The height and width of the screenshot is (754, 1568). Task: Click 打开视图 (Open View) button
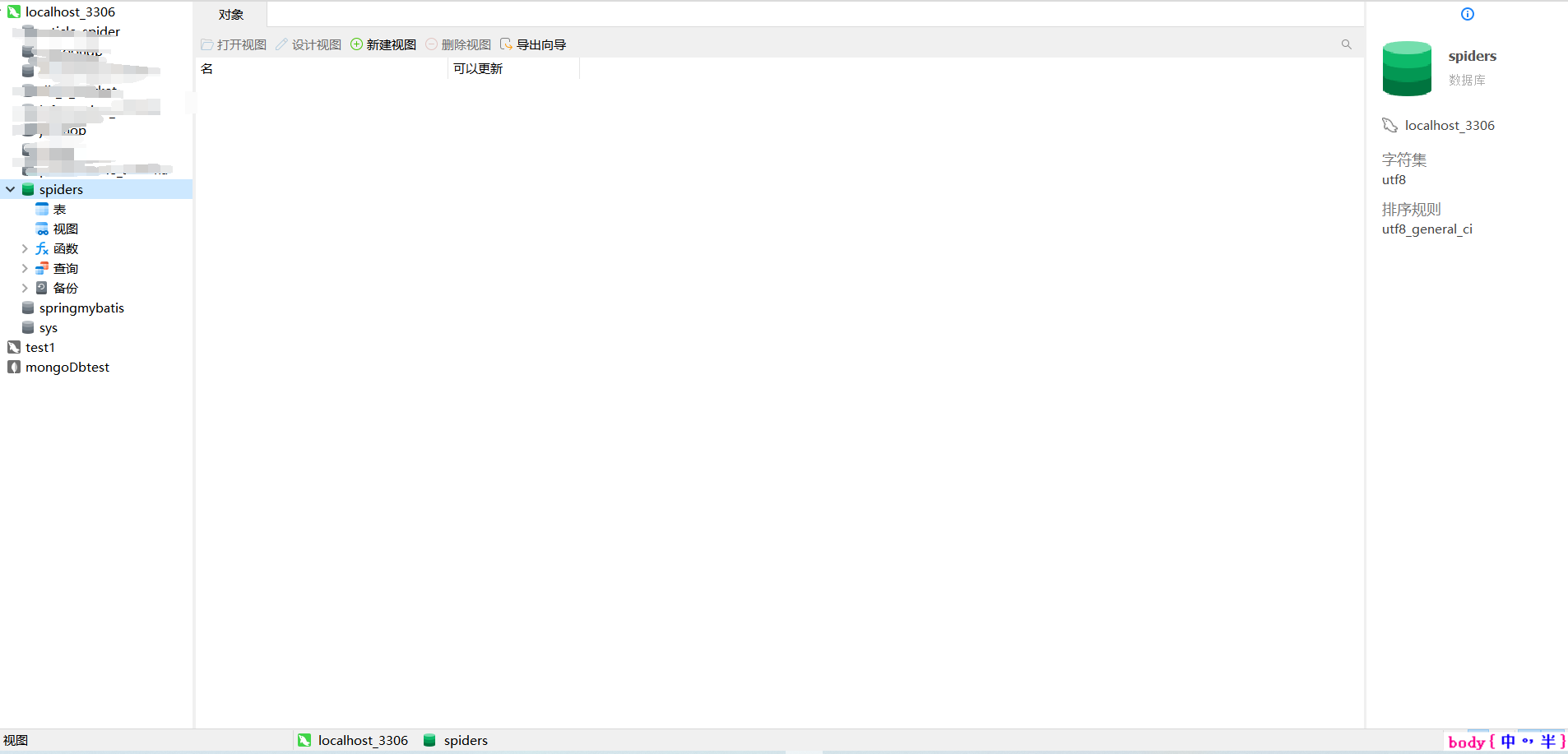point(234,44)
